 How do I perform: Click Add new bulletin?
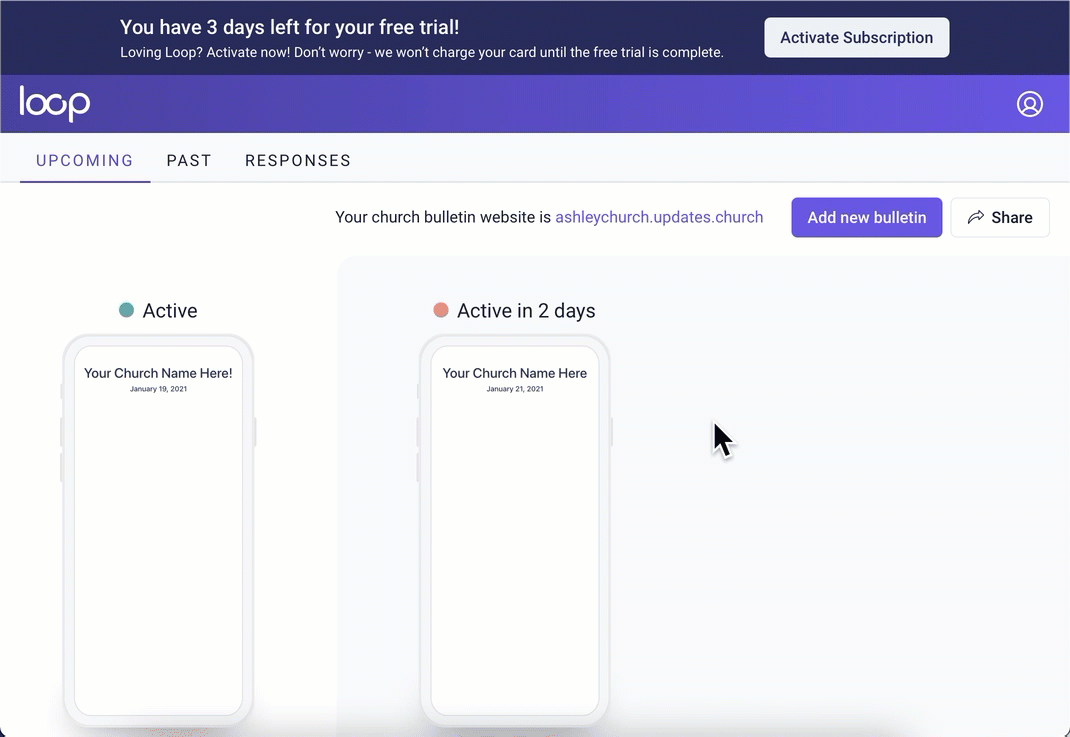pyautogui.click(x=867, y=218)
